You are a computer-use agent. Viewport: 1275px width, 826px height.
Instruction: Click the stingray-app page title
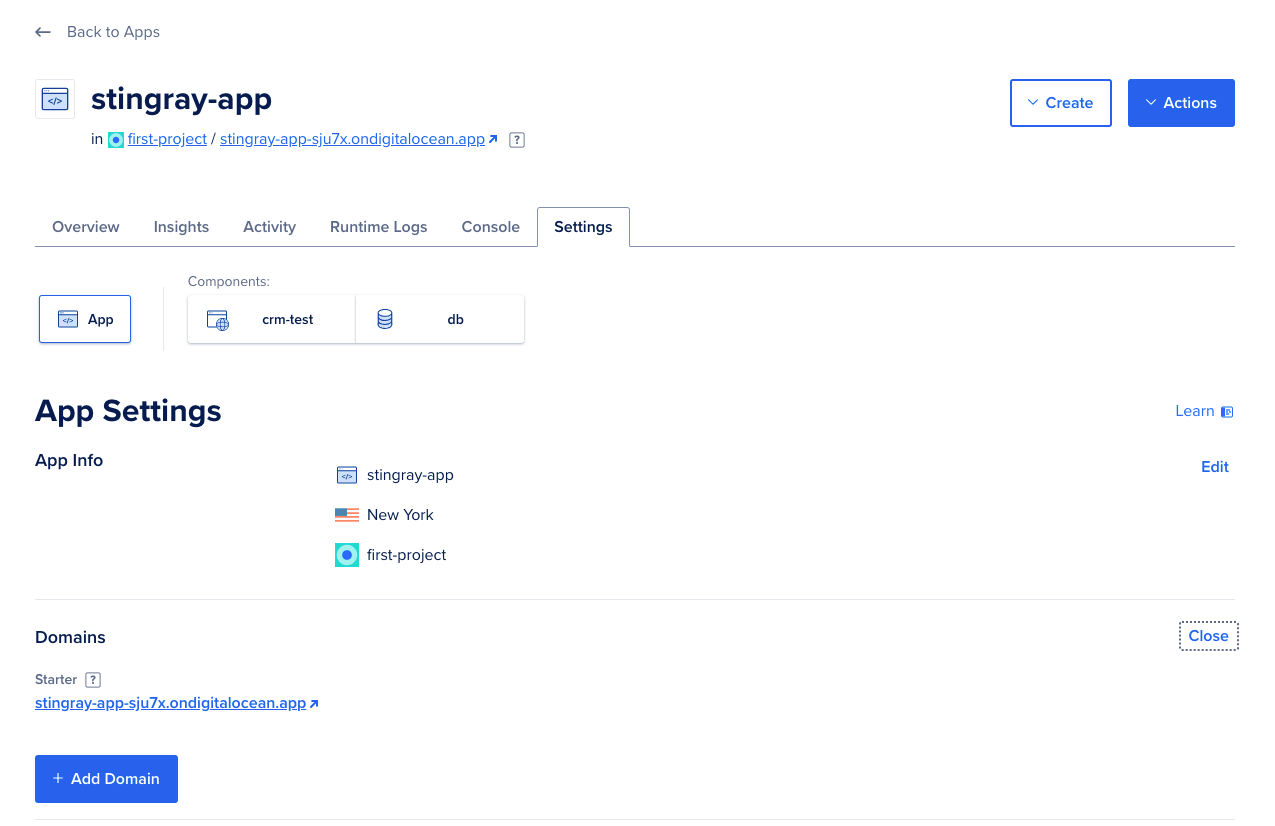coord(181,99)
